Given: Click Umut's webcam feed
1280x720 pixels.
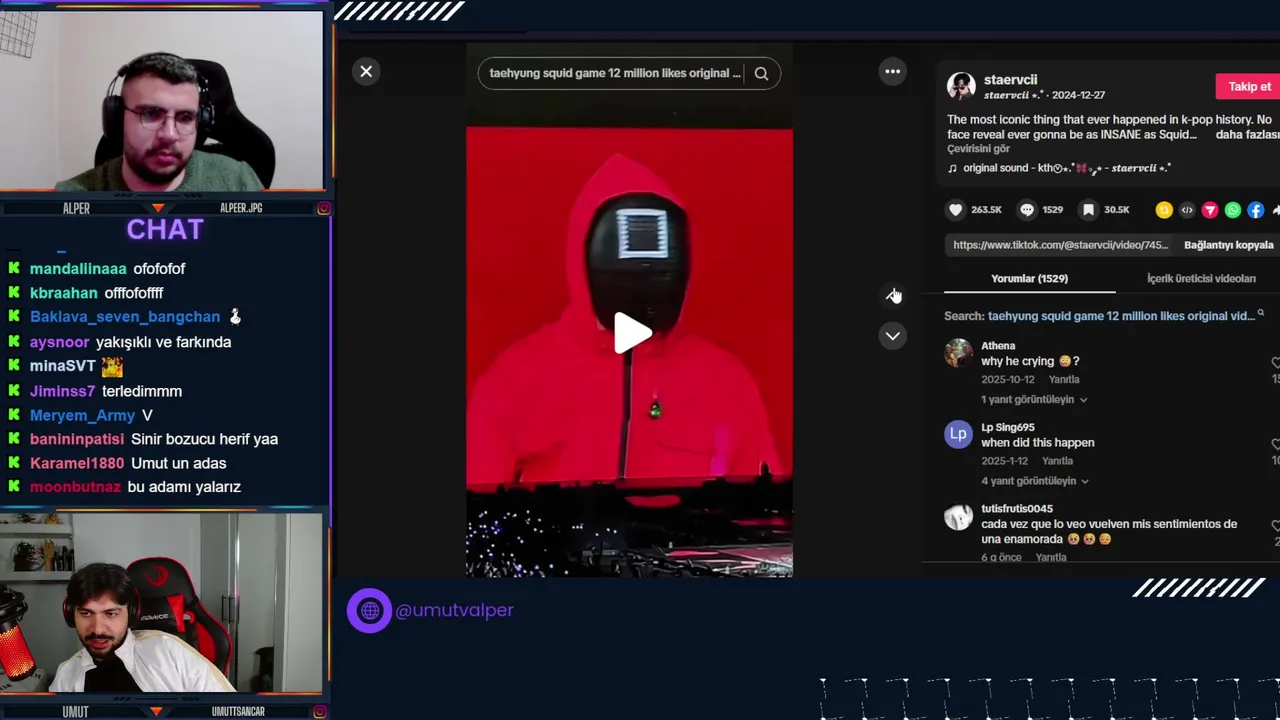Looking at the screenshot, I should pos(162,603).
